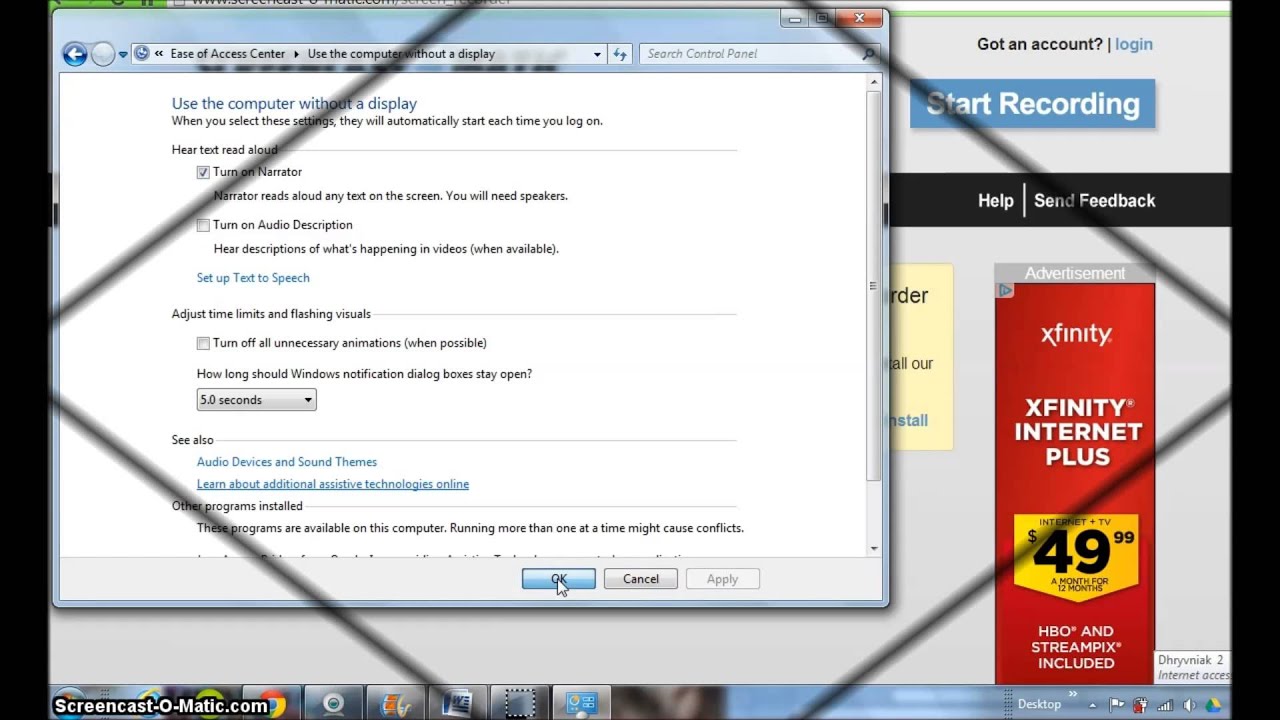Expand the Desktop toolbar chevron in the taskbar
The image size is (1280, 720).
tap(1072, 693)
